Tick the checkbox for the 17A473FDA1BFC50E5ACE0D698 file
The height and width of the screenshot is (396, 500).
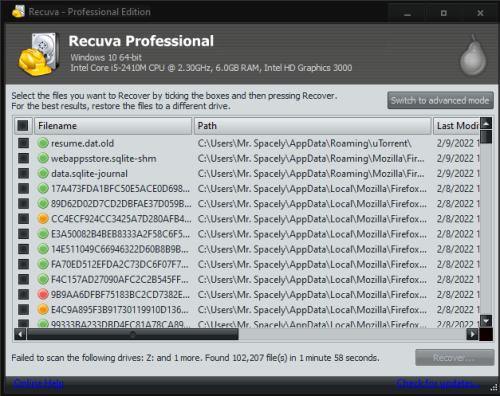coord(23,189)
